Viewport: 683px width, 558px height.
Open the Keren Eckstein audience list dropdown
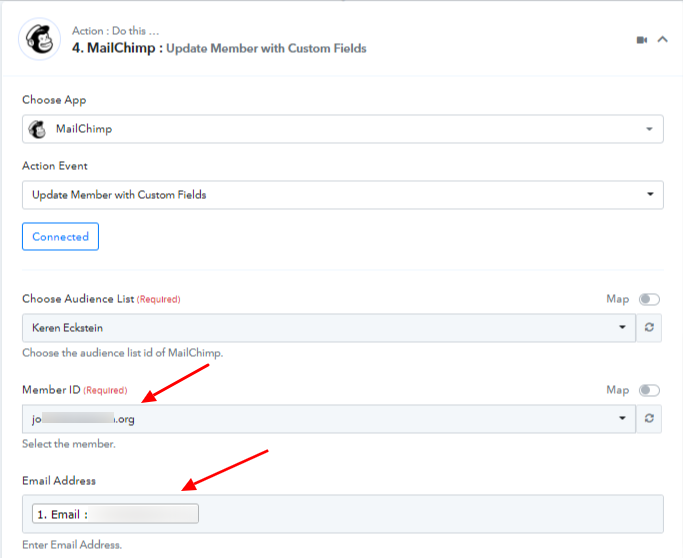coord(329,328)
